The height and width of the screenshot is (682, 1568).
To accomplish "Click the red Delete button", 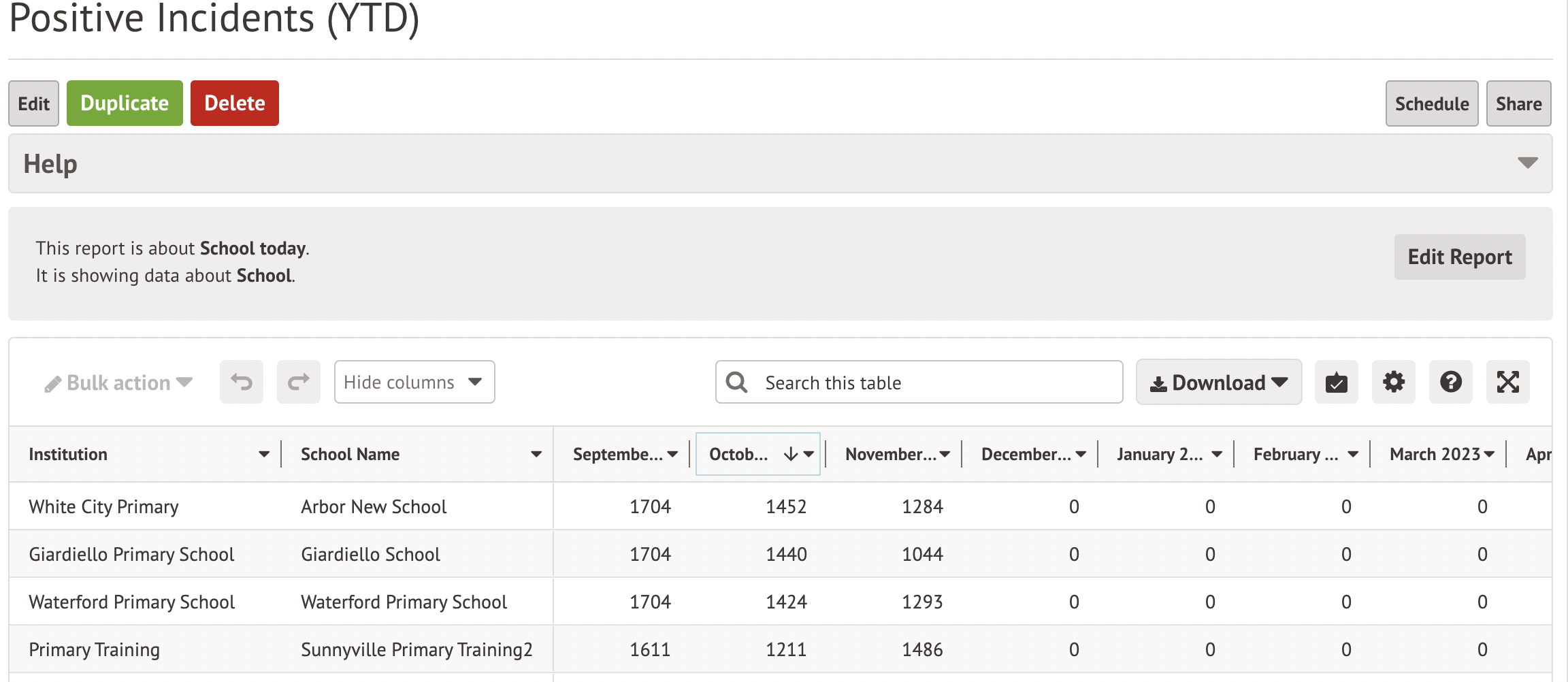I will [x=234, y=103].
